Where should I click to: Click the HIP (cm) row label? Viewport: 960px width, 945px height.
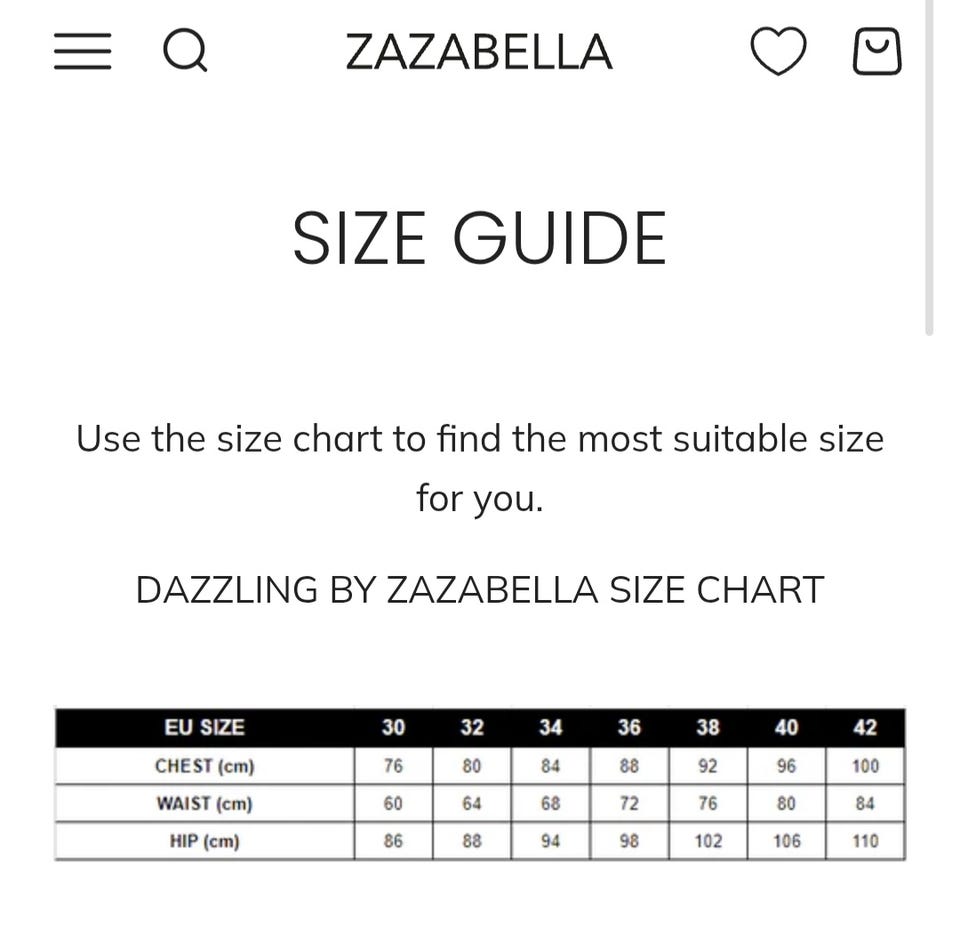(204, 841)
